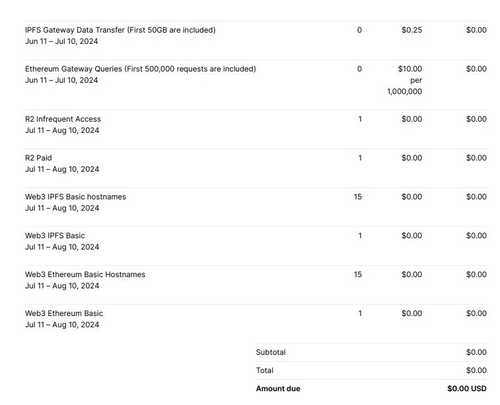The height and width of the screenshot is (405, 500).
Task: Click the R2 Infrequent Access row title
Action: point(63,119)
